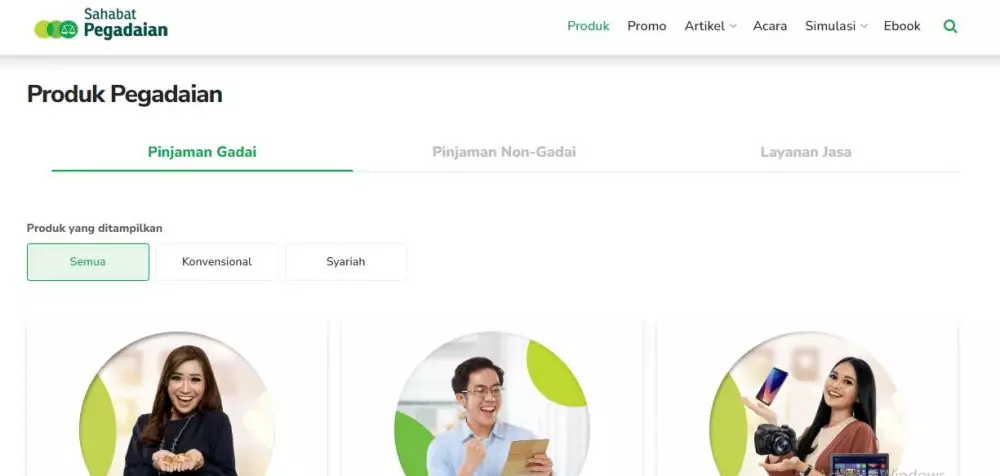The image size is (1000, 476).
Task: Open the Simulasi menu
Action: pyautogui.click(x=830, y=26)
